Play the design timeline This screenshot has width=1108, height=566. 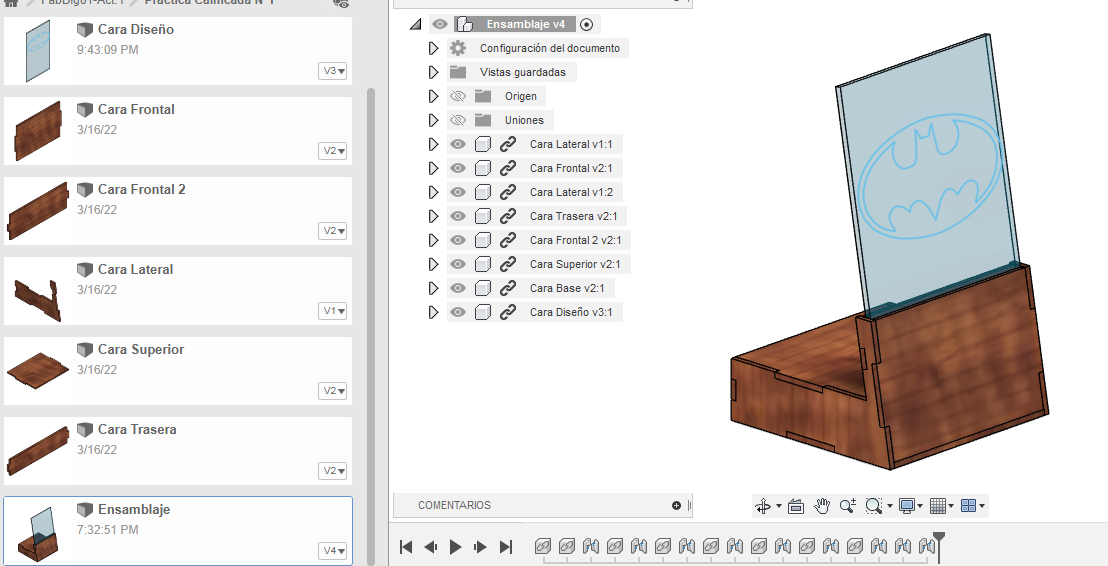point(456,546)
